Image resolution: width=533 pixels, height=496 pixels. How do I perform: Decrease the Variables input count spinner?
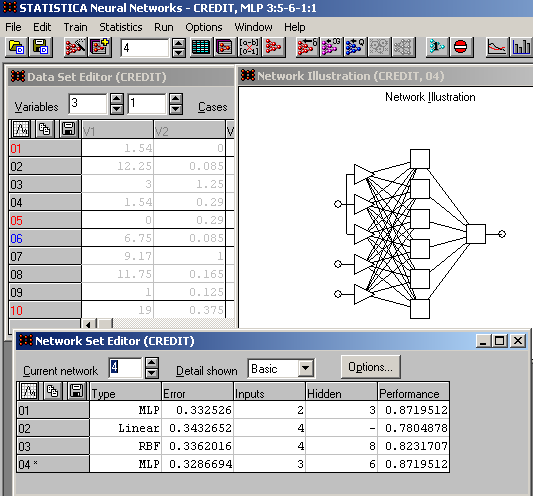(117, 109)
